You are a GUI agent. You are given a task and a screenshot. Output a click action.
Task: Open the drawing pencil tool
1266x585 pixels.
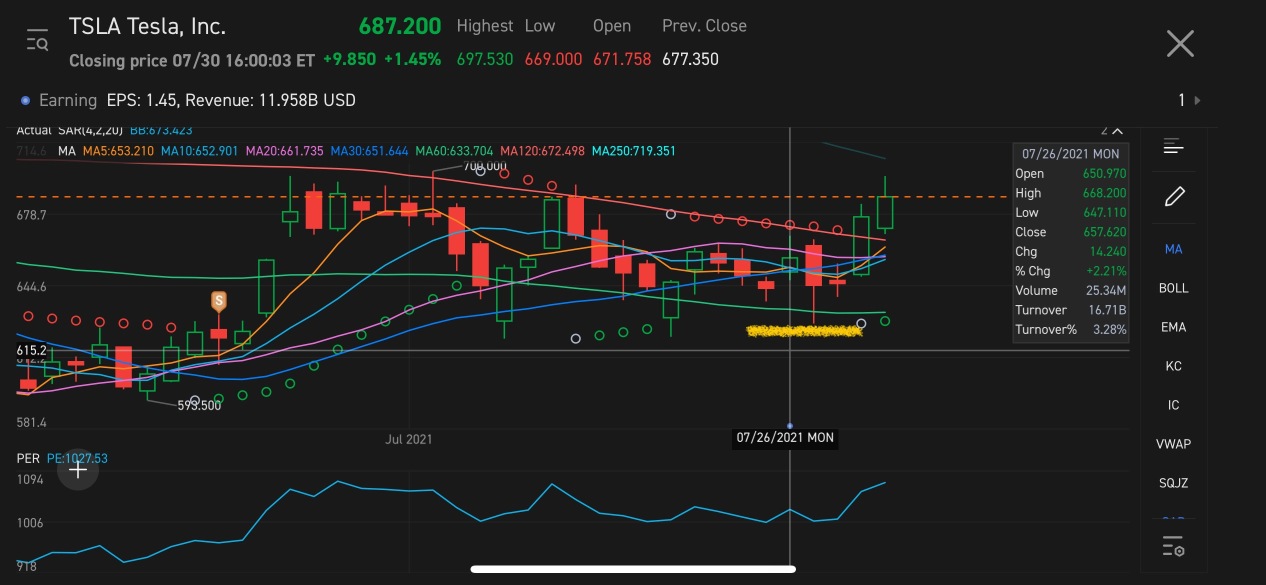pyautogui.click(x=1174, y=196)
